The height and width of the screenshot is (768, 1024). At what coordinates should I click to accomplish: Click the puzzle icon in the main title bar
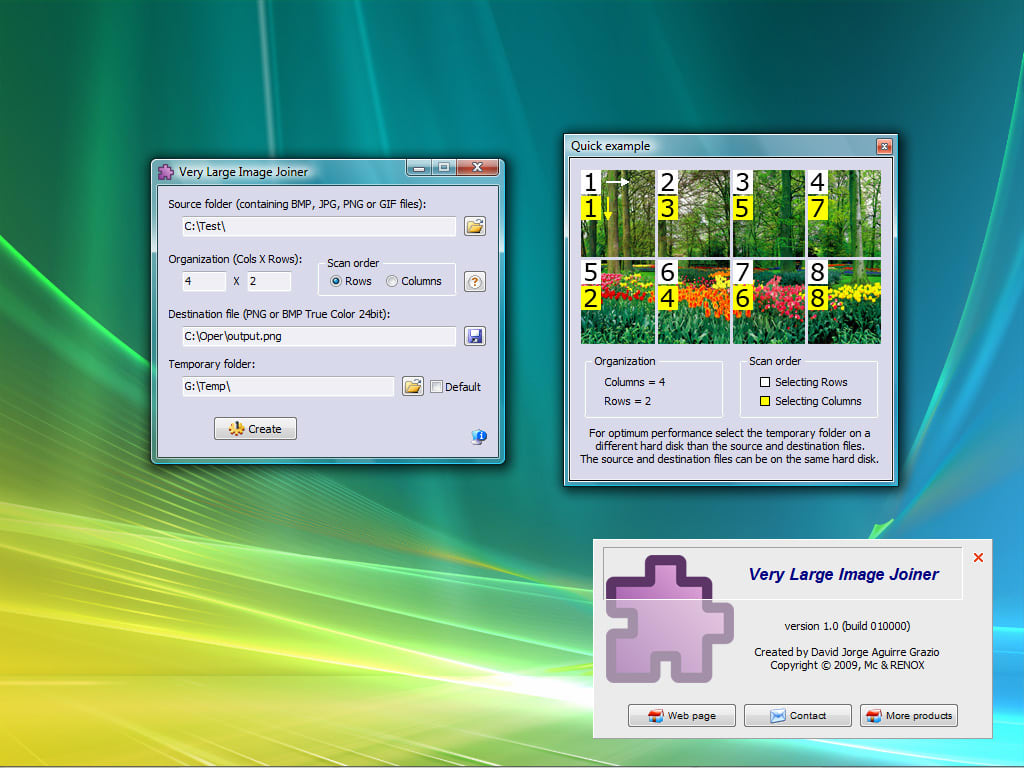(166, 172)
